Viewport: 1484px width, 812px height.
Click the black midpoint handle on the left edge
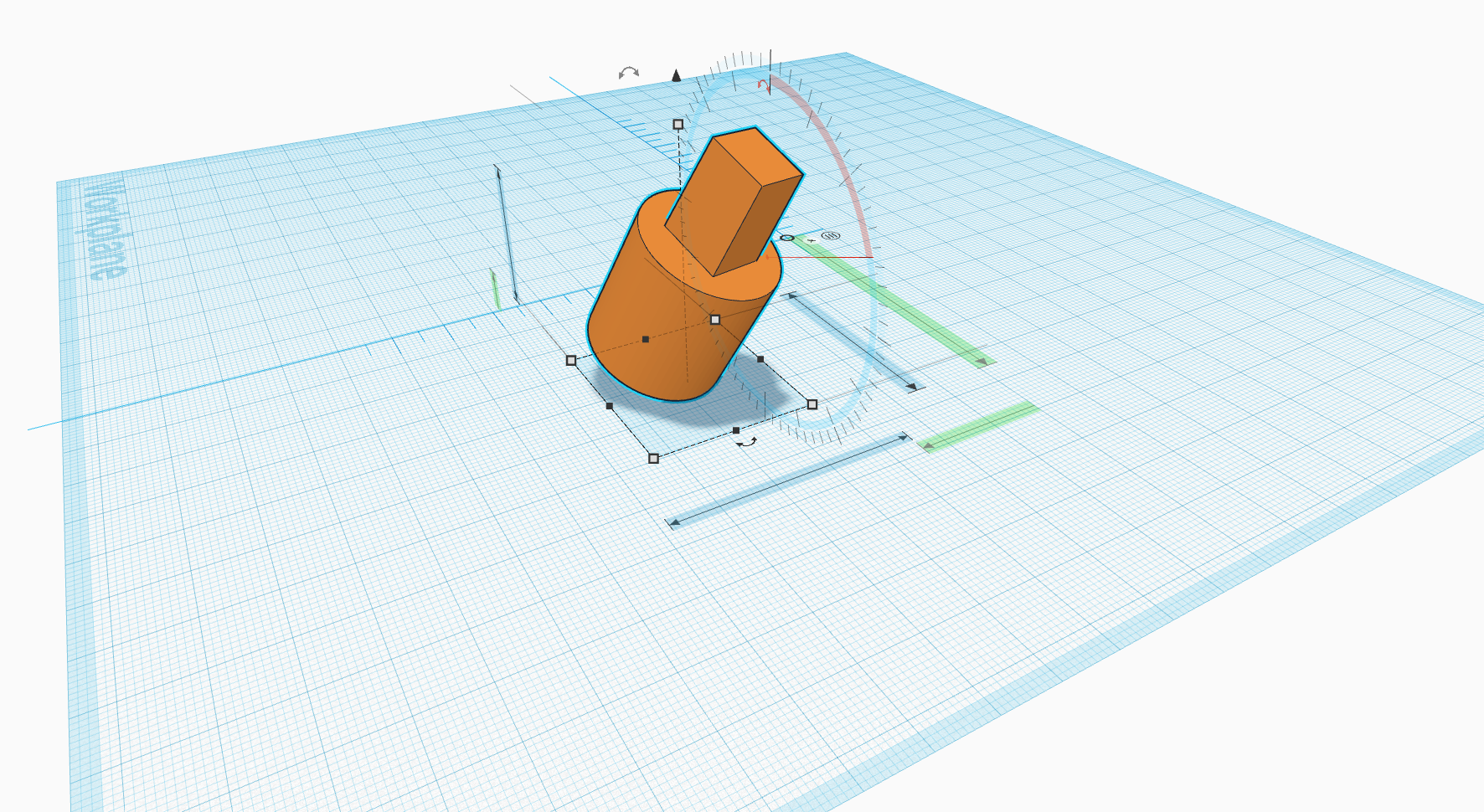[x=609, y=406]
